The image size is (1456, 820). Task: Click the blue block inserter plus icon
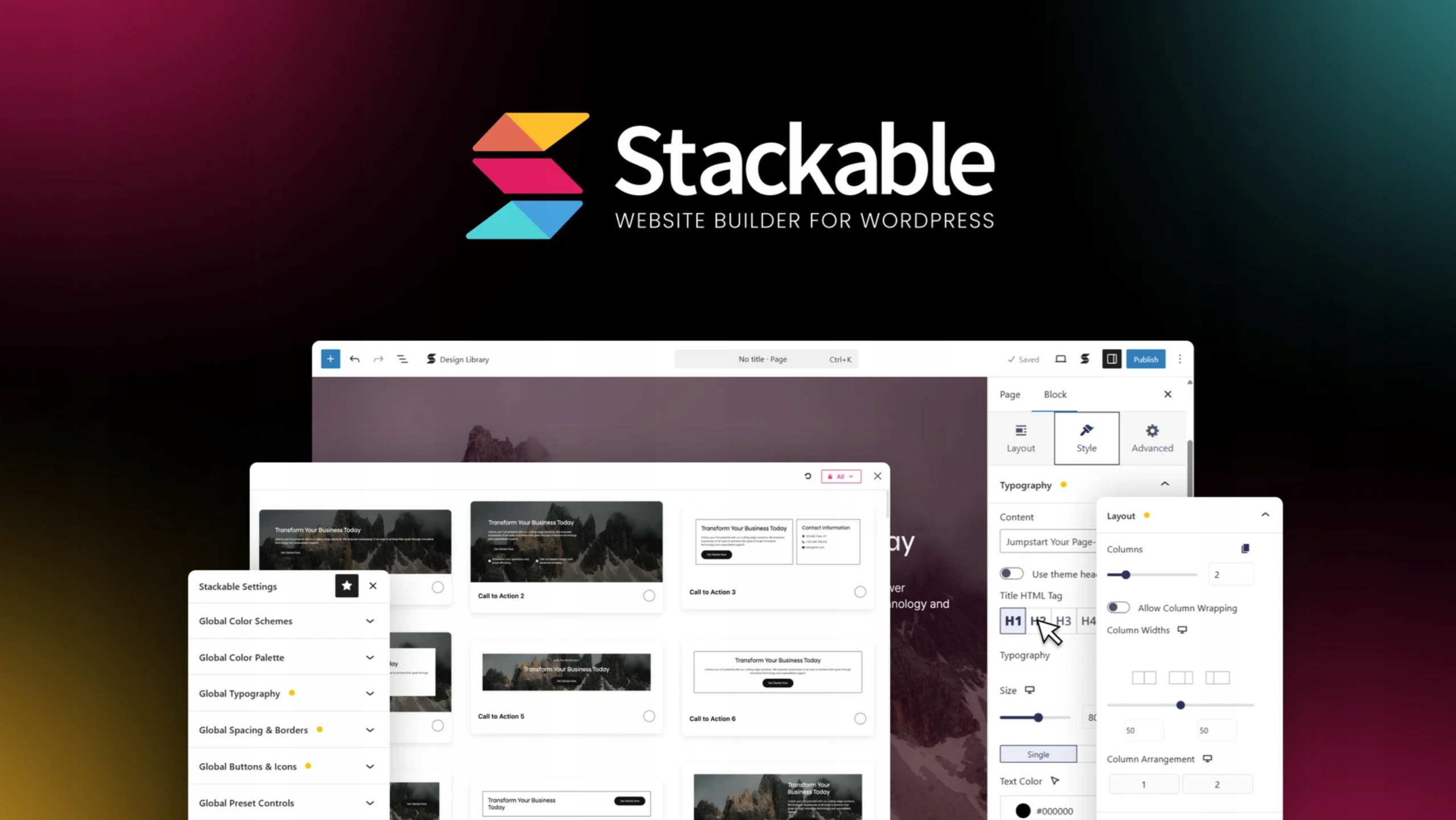pos(330,359)
